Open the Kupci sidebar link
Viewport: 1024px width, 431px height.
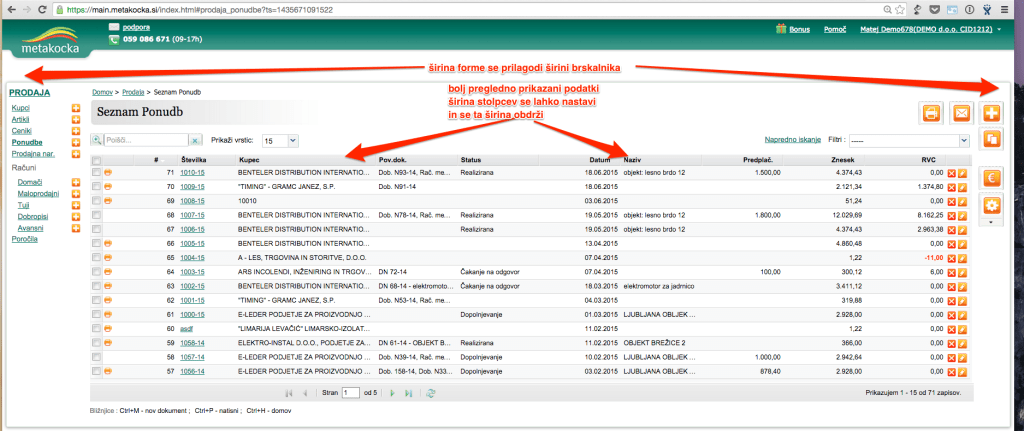(x=20, y=108)
